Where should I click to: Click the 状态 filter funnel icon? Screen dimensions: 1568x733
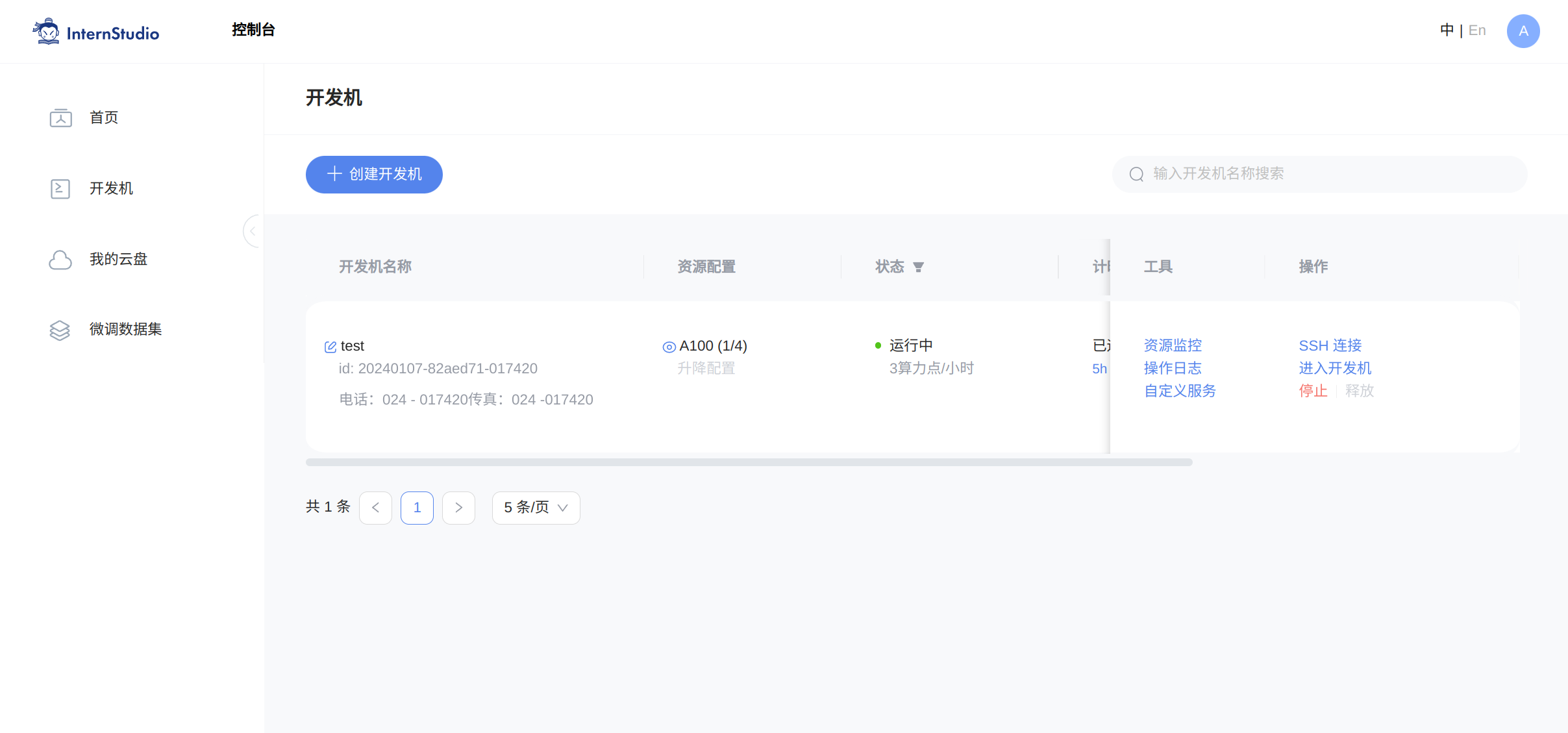pos(918,267)
